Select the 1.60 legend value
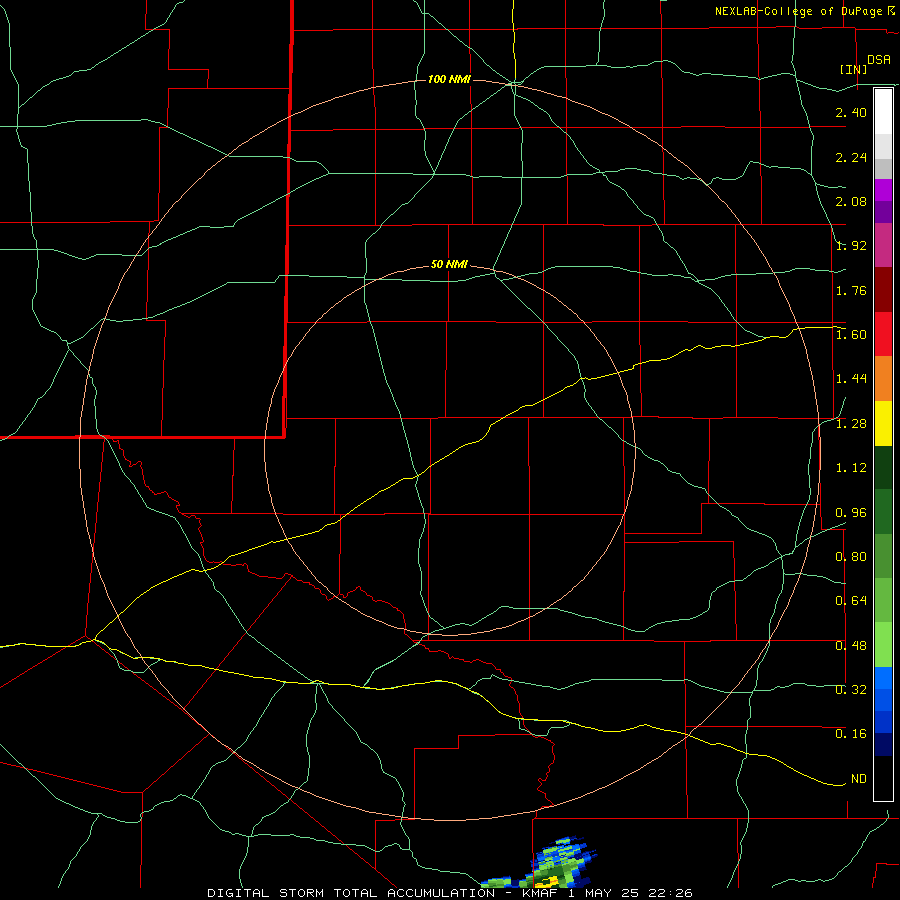This screenshot has width=900, height=900. point(851,335)
